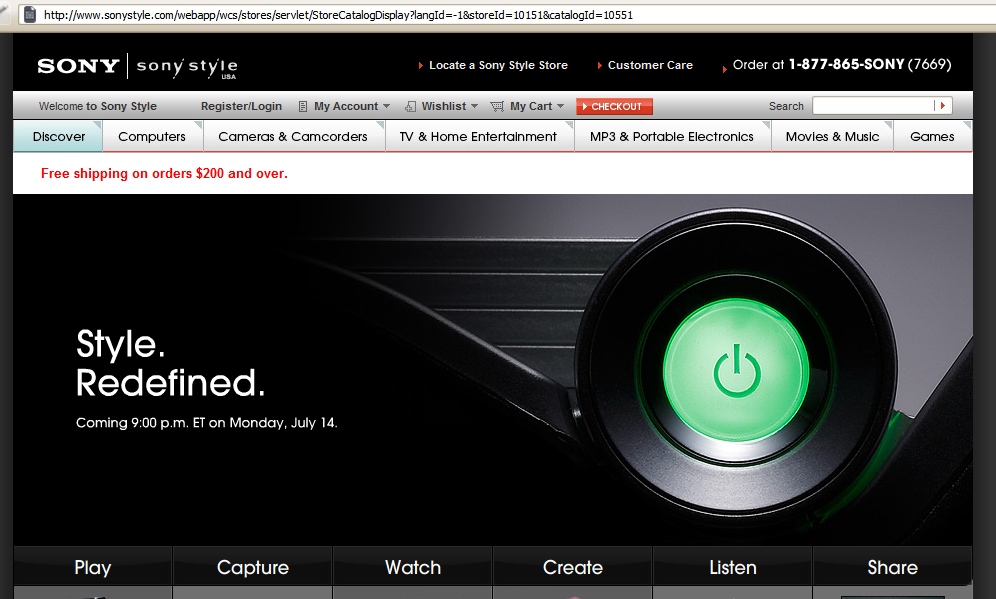This screenshot has width=996, height=599.
Task: Select the Play category tile
Action: point(93,567)
